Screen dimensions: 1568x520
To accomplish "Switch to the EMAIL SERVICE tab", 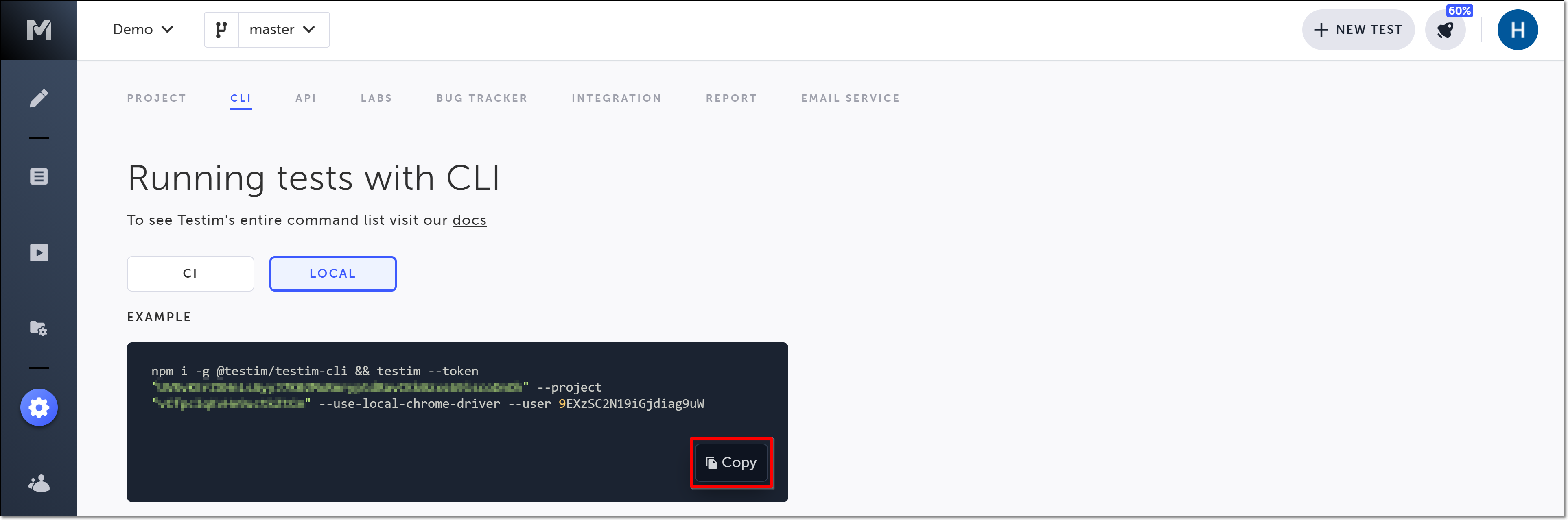I will [x=850, y=98].
